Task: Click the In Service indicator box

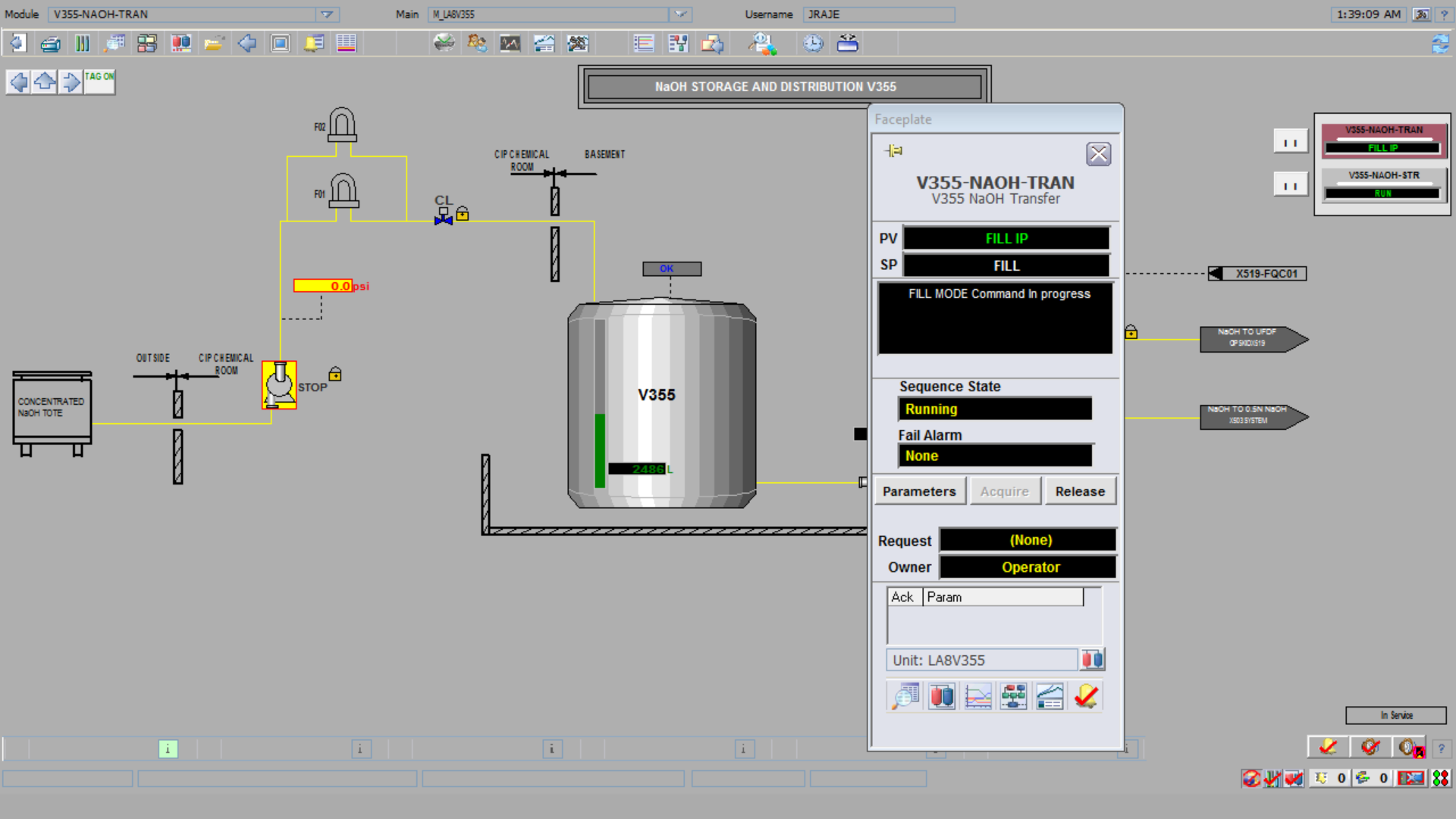Action: pos(1396,715)
